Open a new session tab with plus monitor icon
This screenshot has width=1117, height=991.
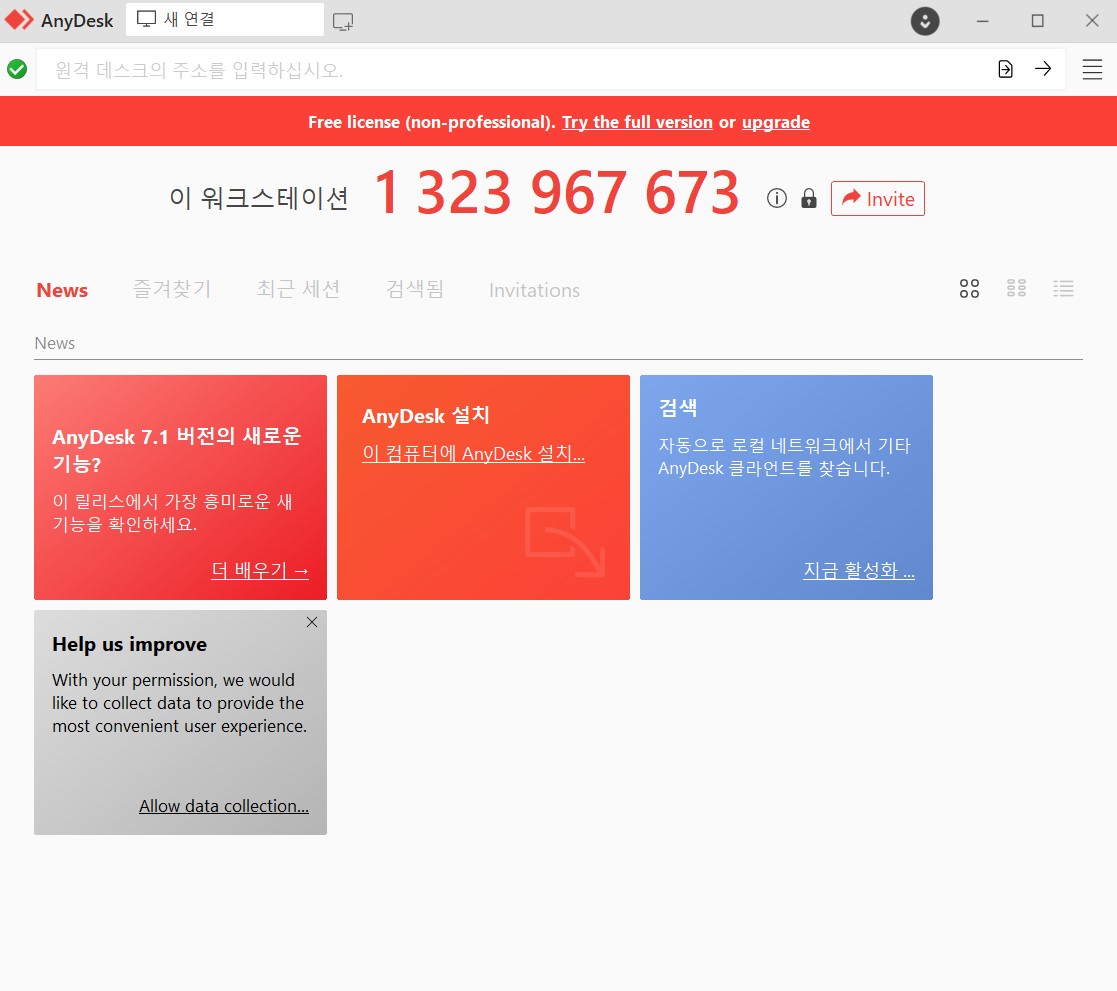[x=343, y=21]
